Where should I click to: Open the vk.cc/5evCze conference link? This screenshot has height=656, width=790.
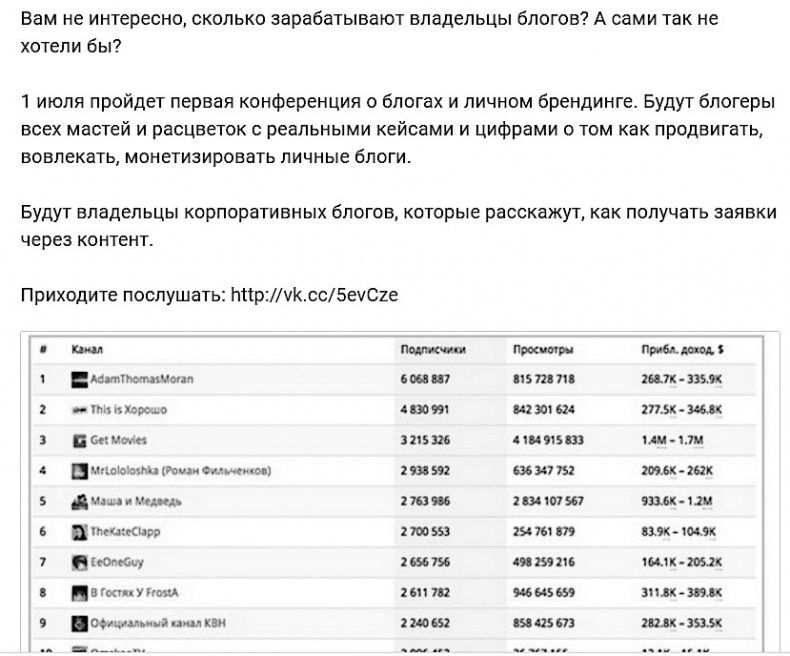314,295
